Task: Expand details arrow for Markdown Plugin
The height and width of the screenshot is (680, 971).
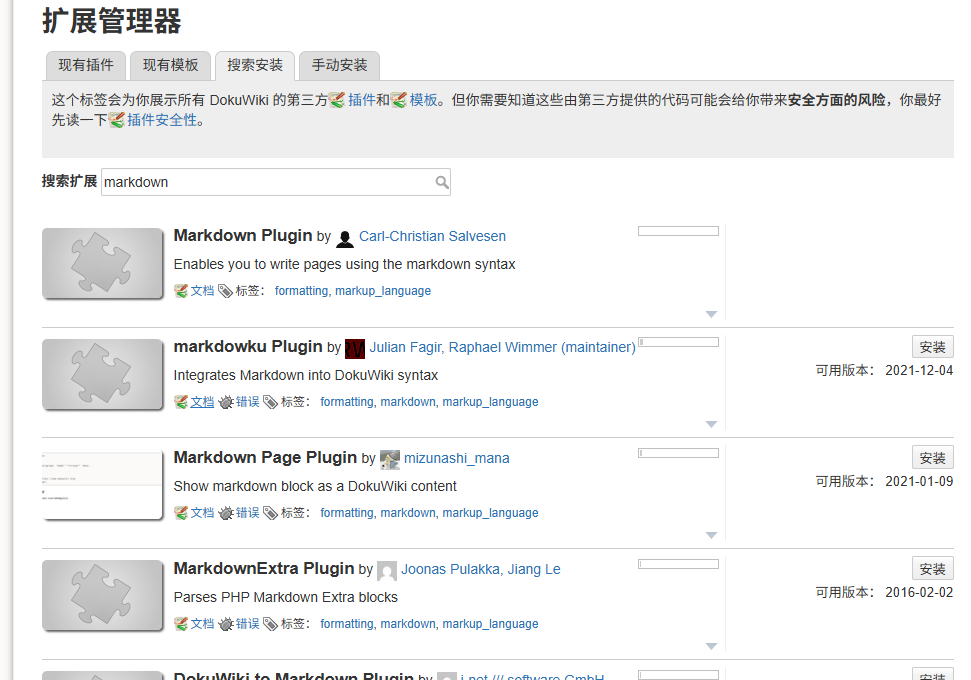Action: tap(712, 314)
